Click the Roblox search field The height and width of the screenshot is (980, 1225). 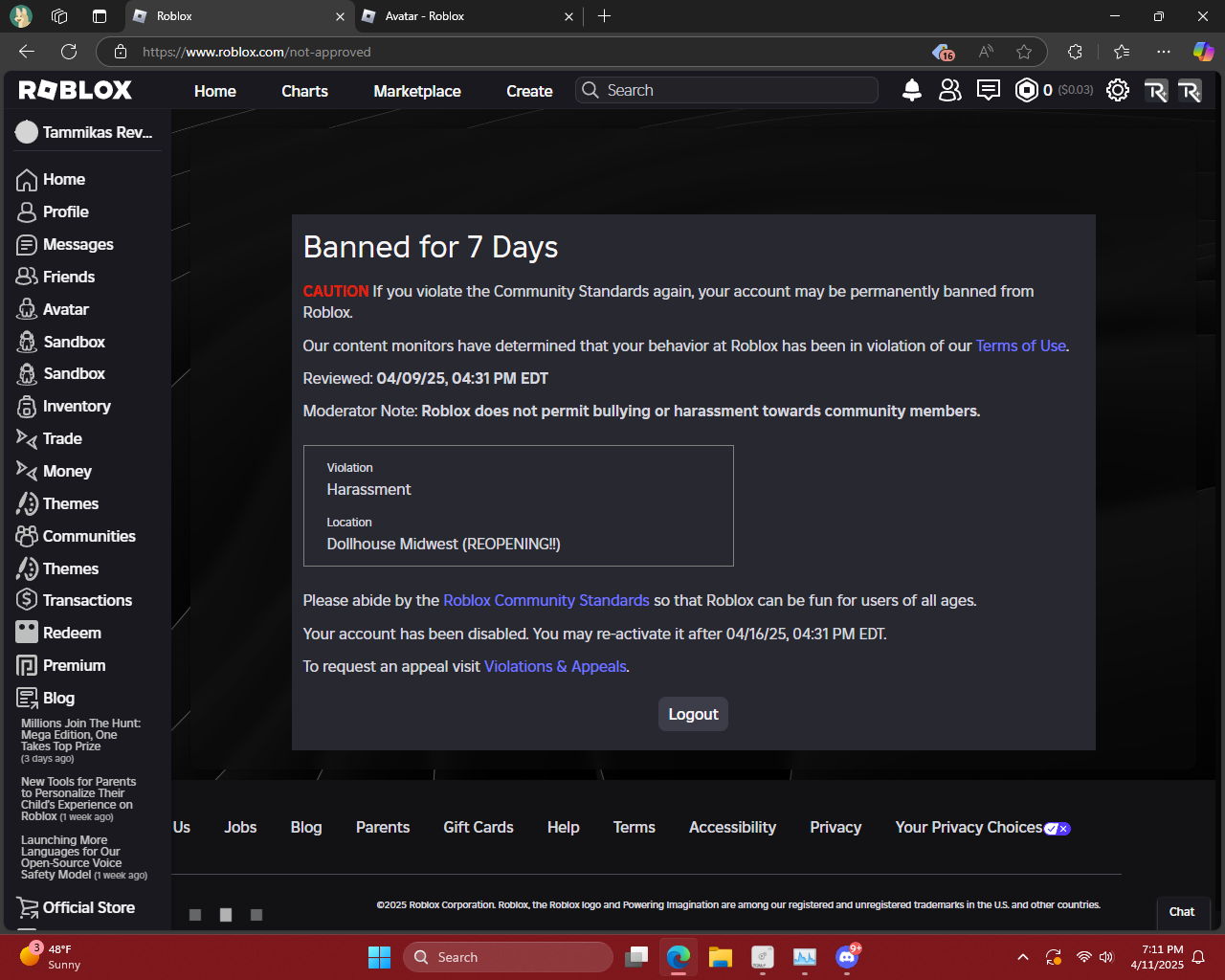727,90
